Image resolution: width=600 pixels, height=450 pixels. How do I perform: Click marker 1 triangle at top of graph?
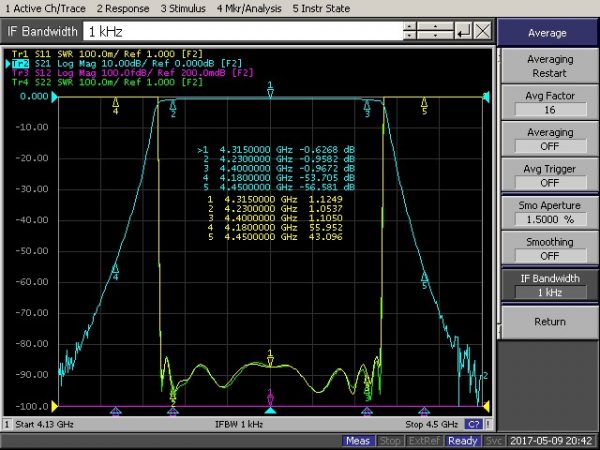click(271, 93)
